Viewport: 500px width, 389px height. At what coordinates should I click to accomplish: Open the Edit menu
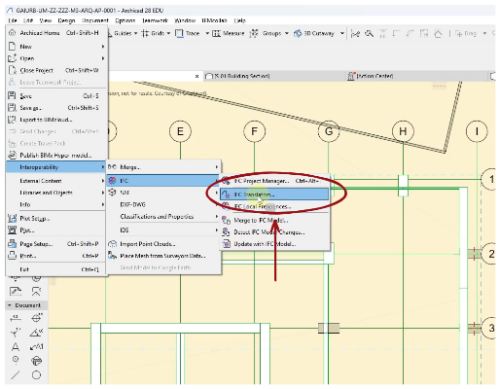28,21
